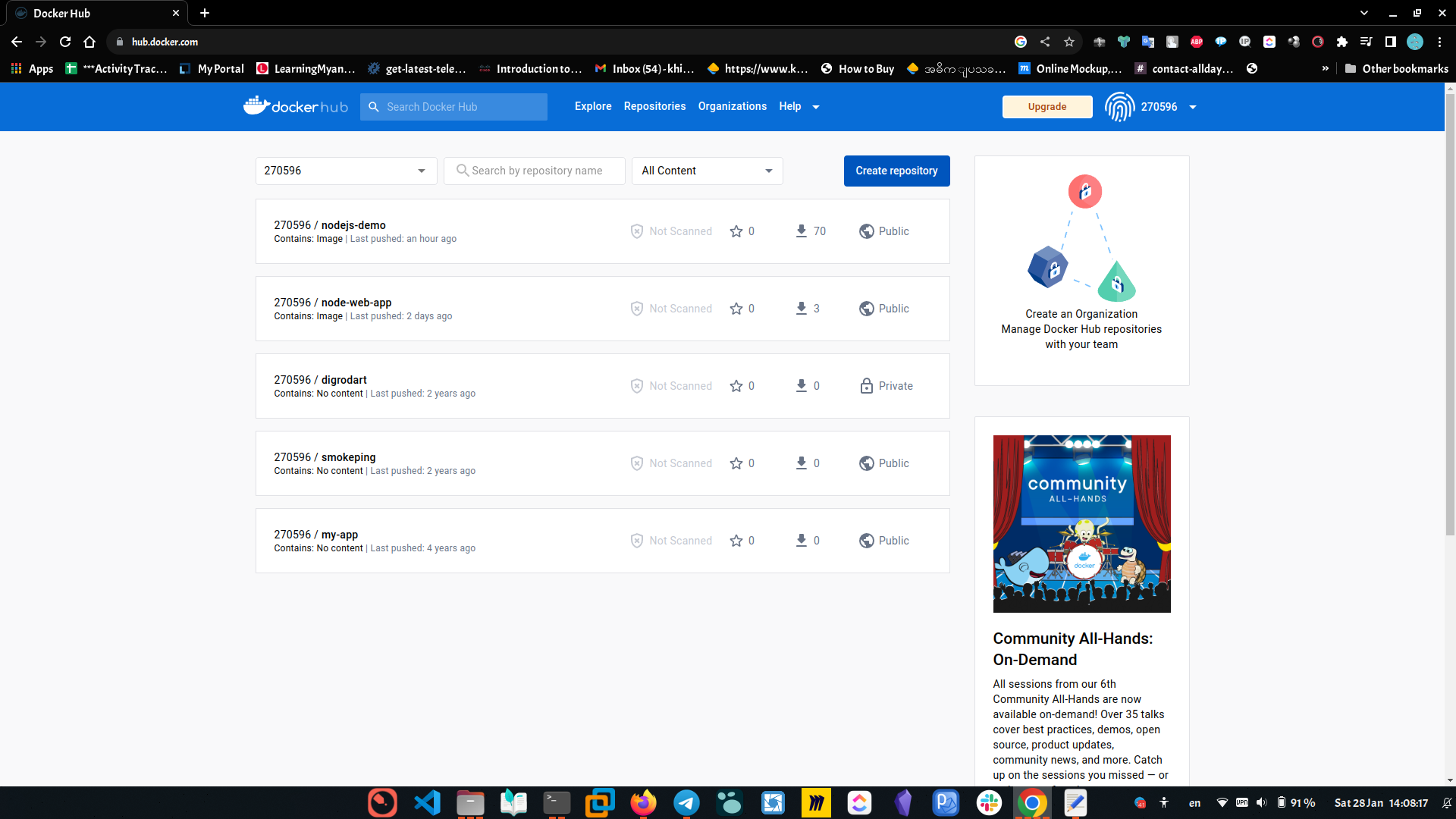Click the download icon on node-web-app row
Image resolution: width=1456 pixels, height=819 pixels.
coord(801,309)
